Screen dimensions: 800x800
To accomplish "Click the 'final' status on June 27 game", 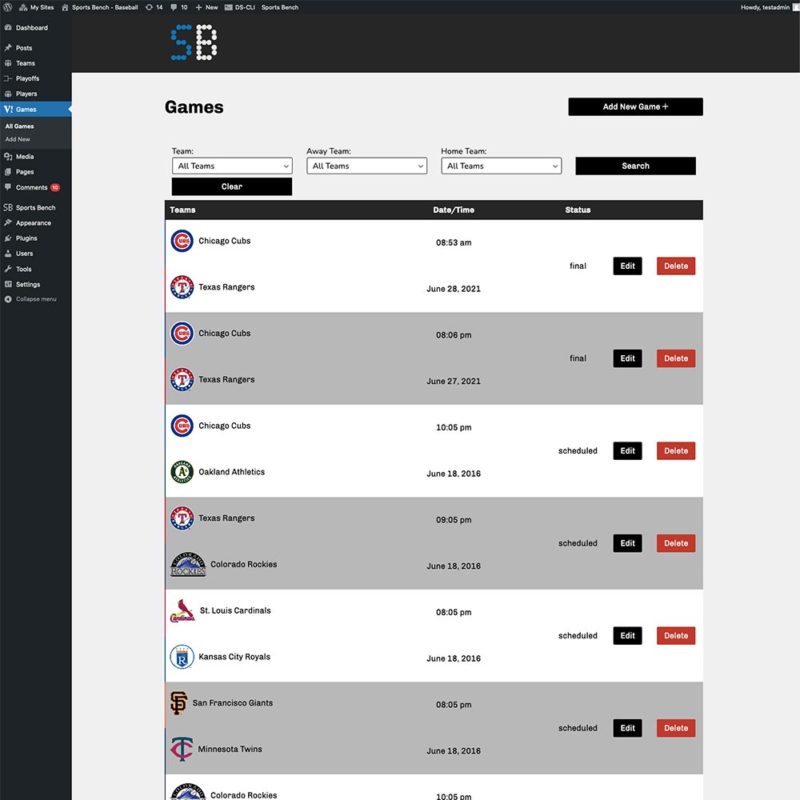I will point(578,358).
